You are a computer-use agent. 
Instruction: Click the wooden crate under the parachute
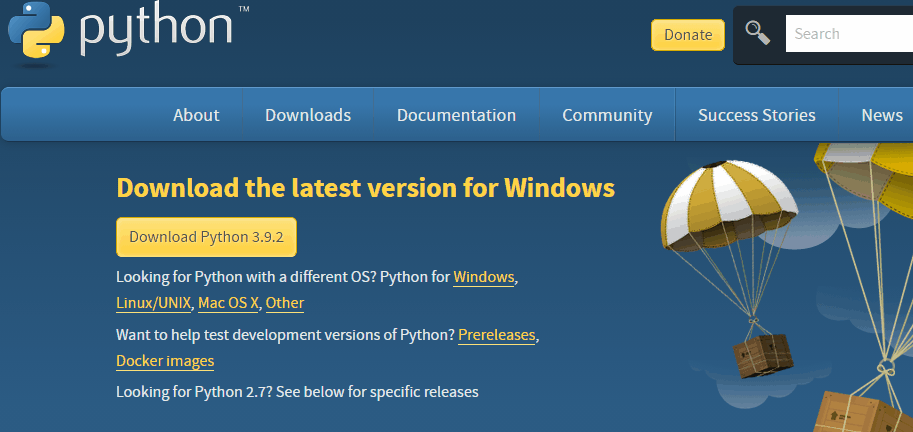tap(762, 355)
